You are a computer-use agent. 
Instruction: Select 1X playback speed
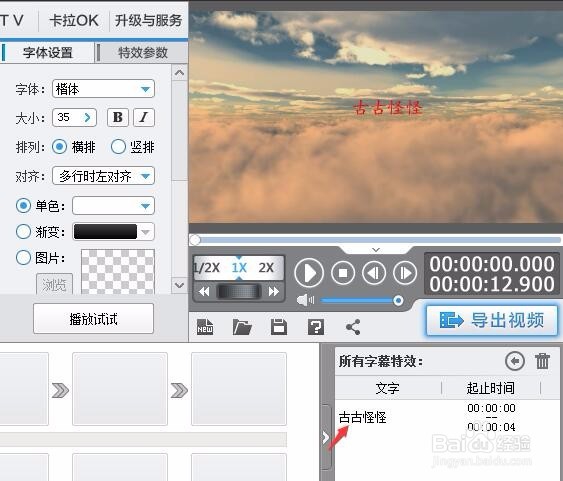(x=239, y=268)
